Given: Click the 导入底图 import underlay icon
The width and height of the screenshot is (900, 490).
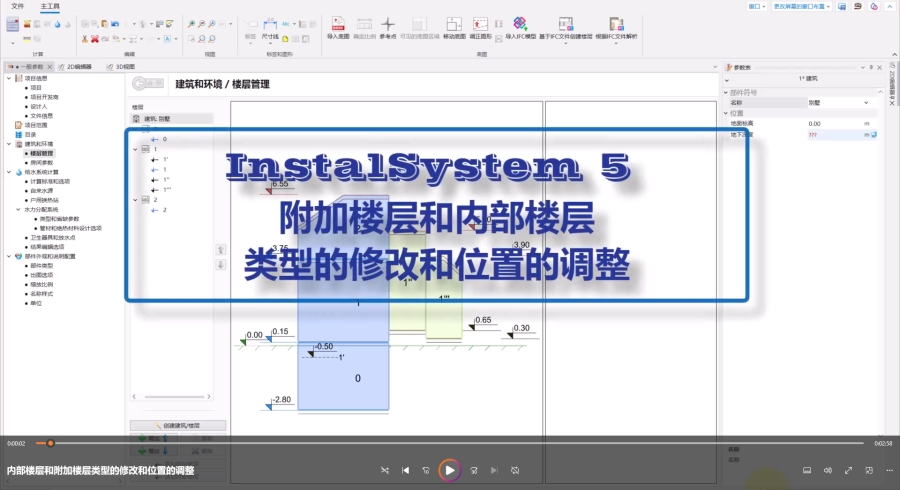Looking at the screenshot, I should pos(336,27).
